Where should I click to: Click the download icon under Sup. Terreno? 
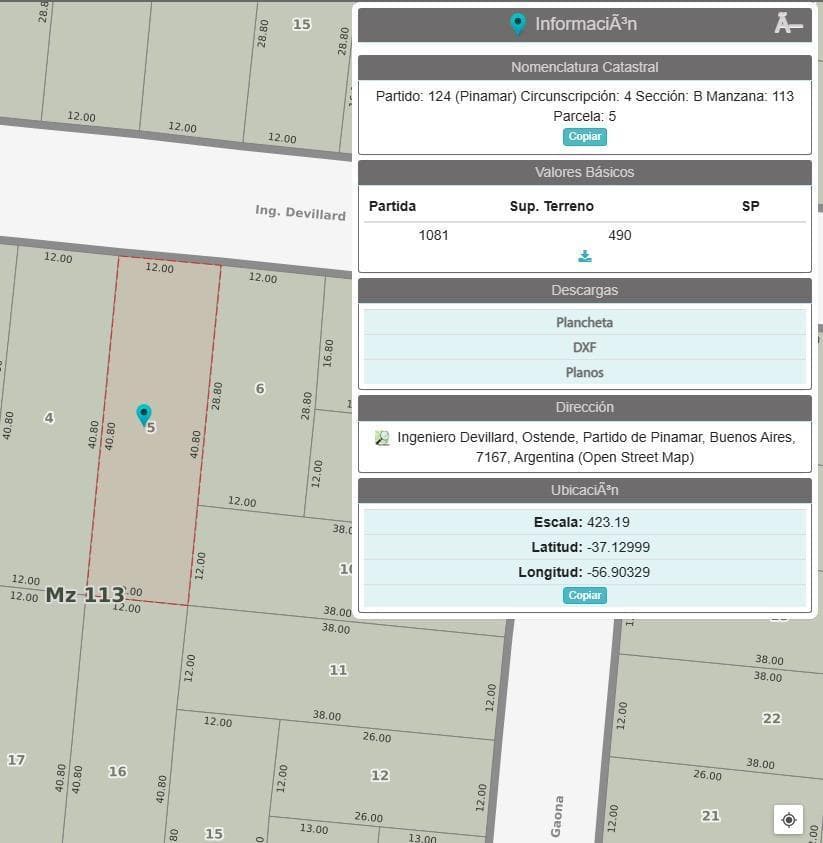[x=585, y=256]
